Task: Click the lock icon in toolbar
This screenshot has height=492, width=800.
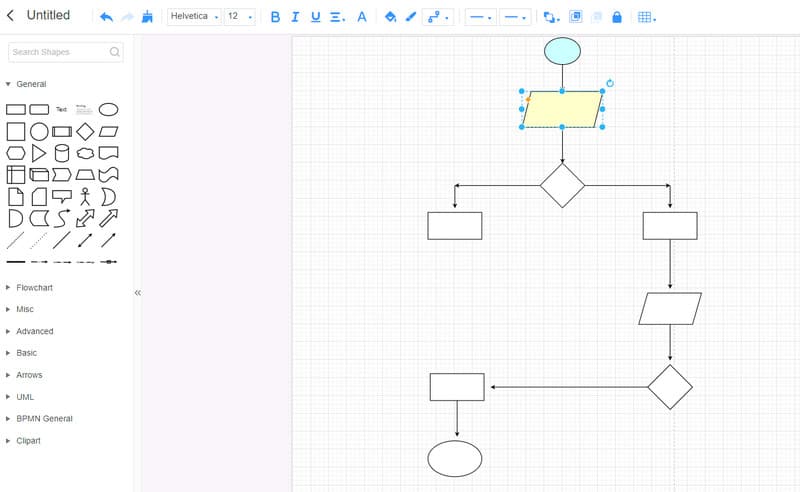Action: tap(616, 17)
